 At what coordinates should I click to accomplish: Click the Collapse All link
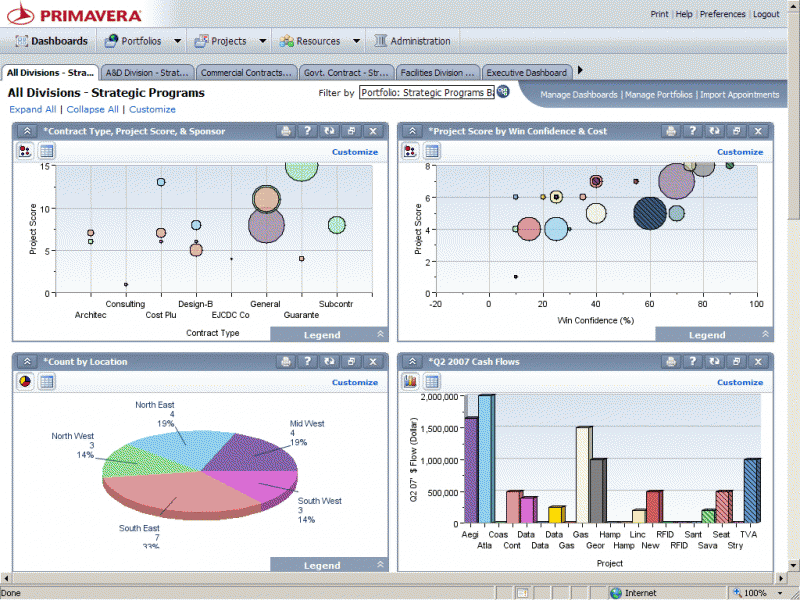tap(92, 109)
